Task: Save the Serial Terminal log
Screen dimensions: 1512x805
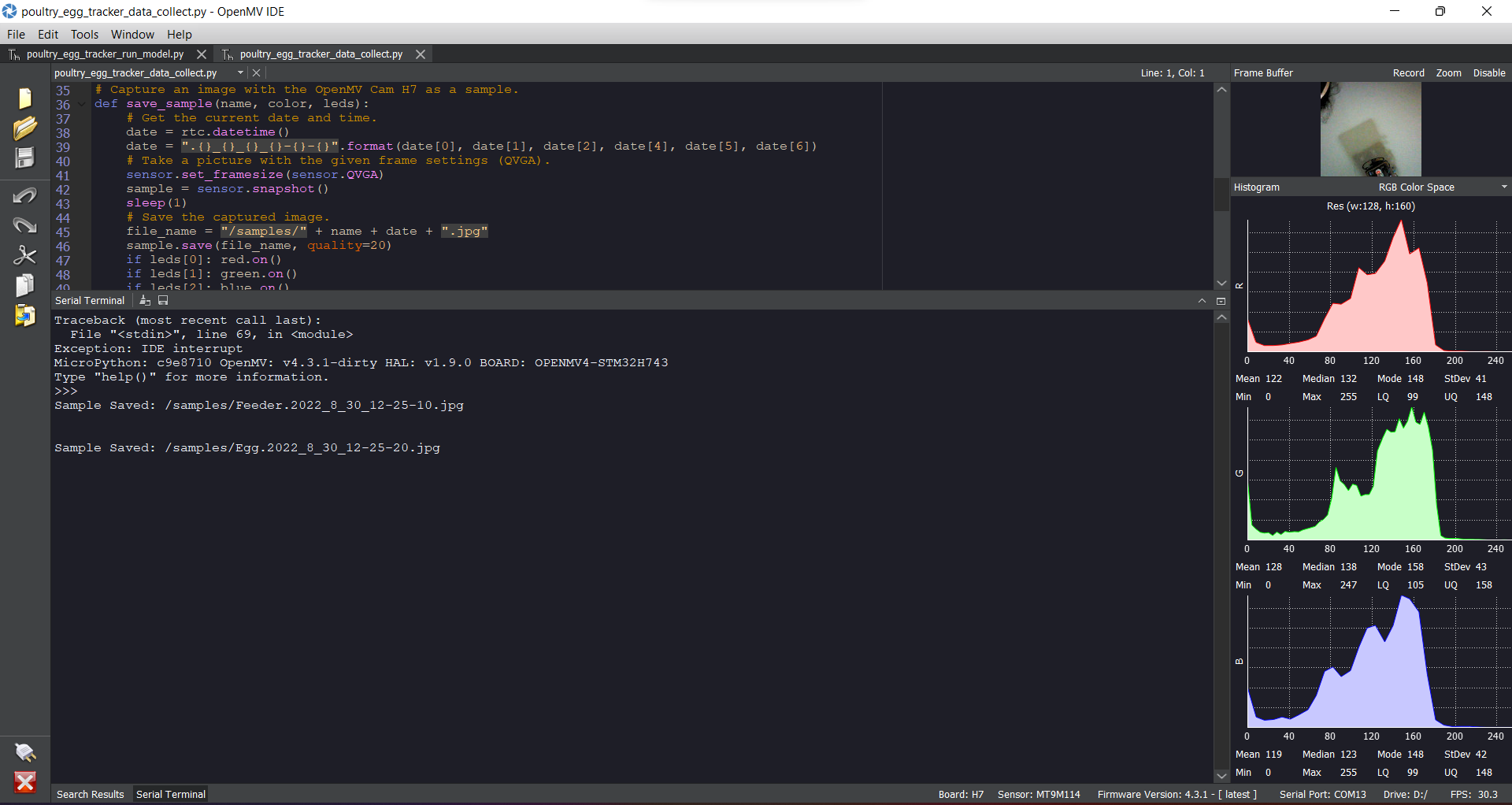Action: [163, 300]
